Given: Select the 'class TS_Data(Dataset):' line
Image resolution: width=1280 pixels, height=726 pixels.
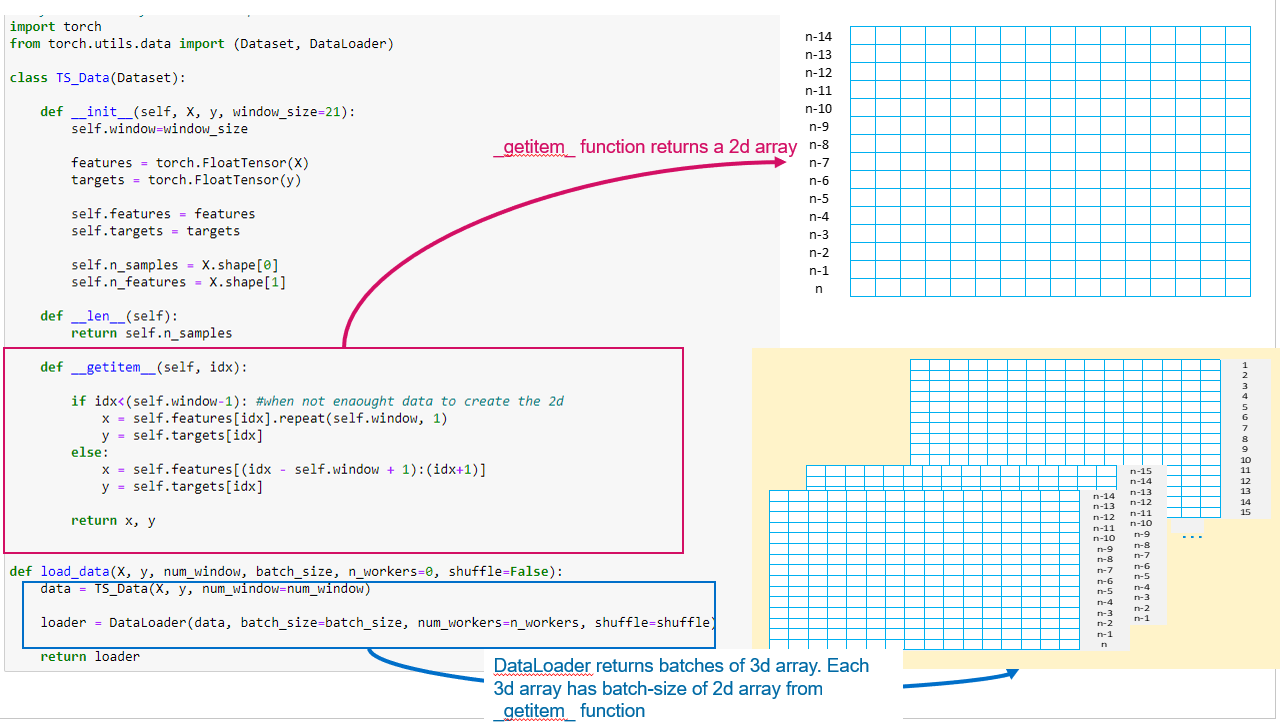Looking at the screenshot, I should (x=97, y=77).
